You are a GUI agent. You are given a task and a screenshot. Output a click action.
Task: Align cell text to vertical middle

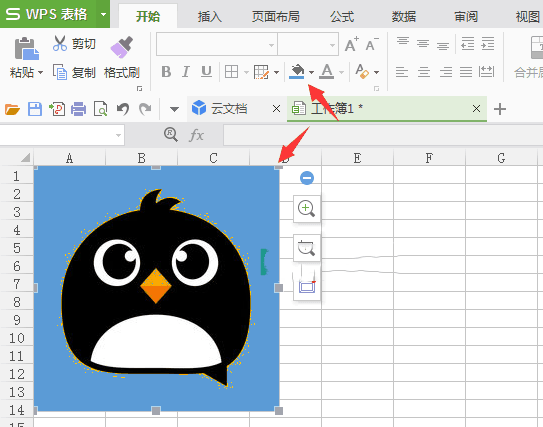point(423,44)
